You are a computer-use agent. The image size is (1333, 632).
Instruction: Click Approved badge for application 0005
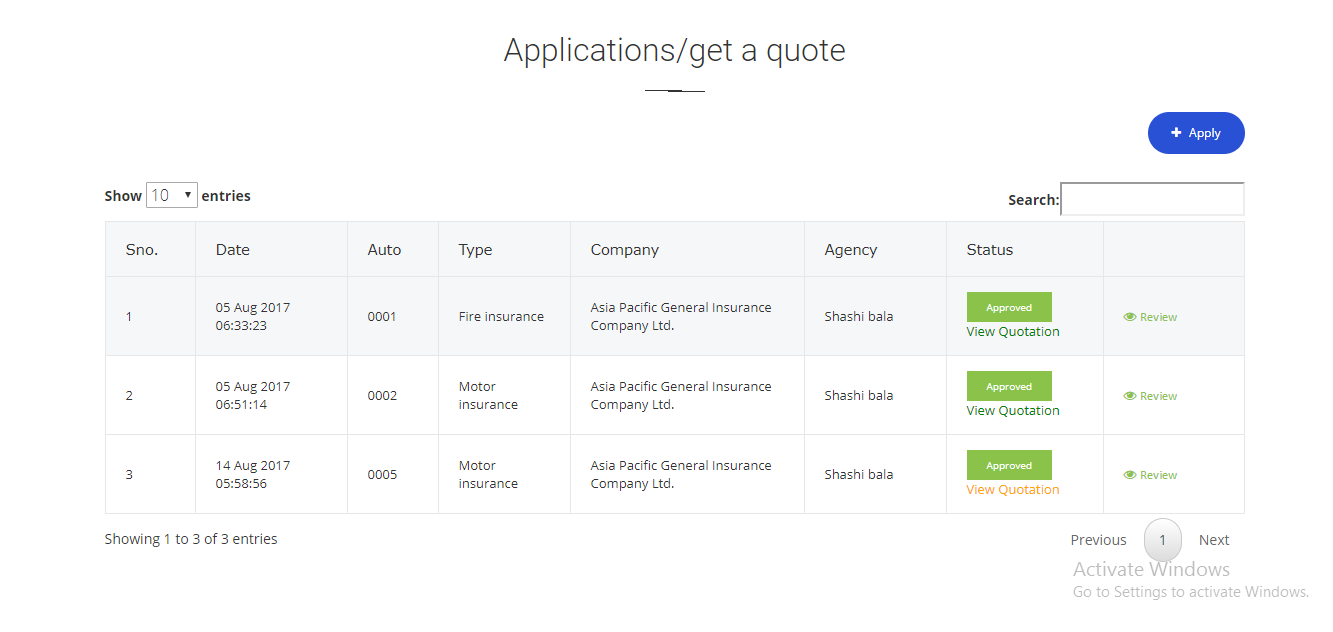pyautogui.click(x=1009, y=465)
